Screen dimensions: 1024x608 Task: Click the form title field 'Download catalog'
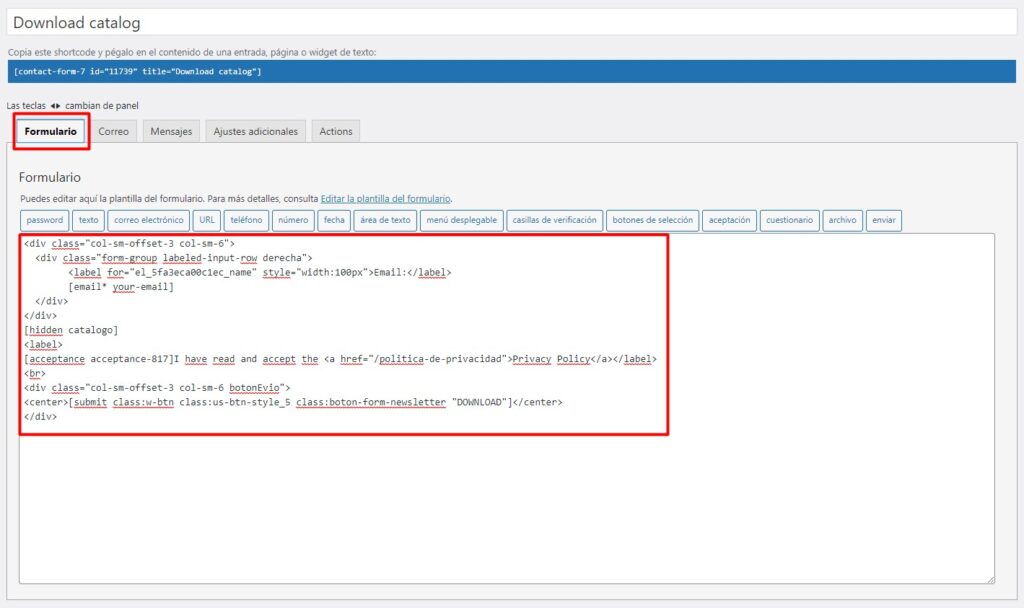[510, 22]
